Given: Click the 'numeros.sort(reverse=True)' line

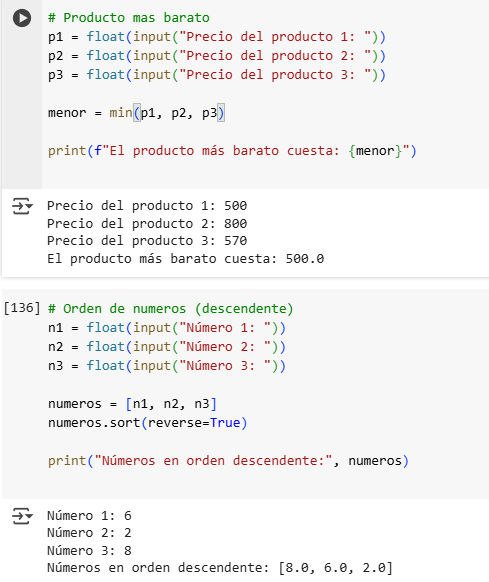Looking at the screenshot, I should click(x=147, y=423).
